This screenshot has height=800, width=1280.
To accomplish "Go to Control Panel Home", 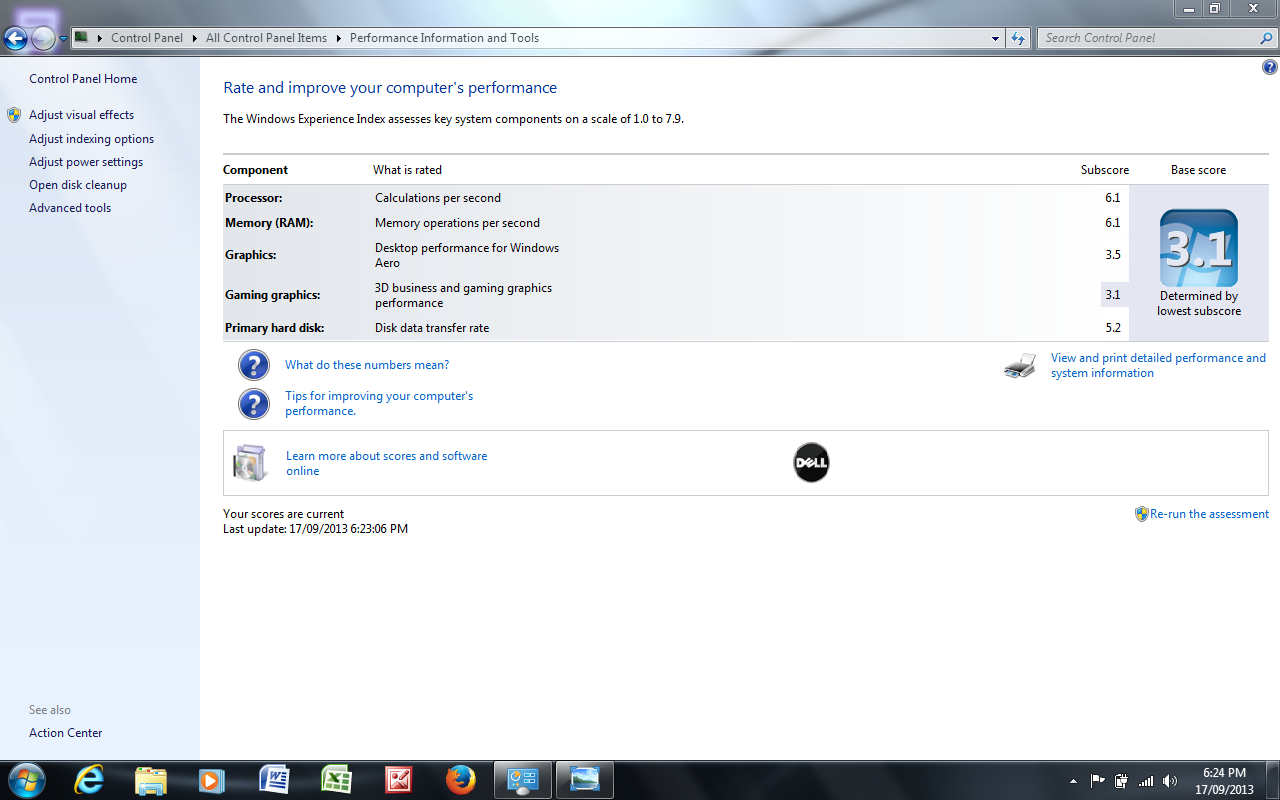I will 83,79.
